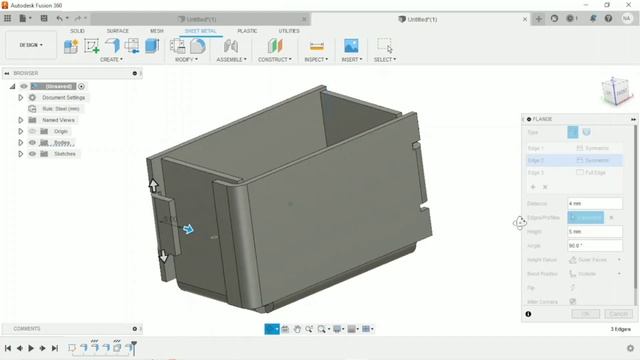Click the Unfold tool icon
640x360 pixels.
click(x=132, y=46)
